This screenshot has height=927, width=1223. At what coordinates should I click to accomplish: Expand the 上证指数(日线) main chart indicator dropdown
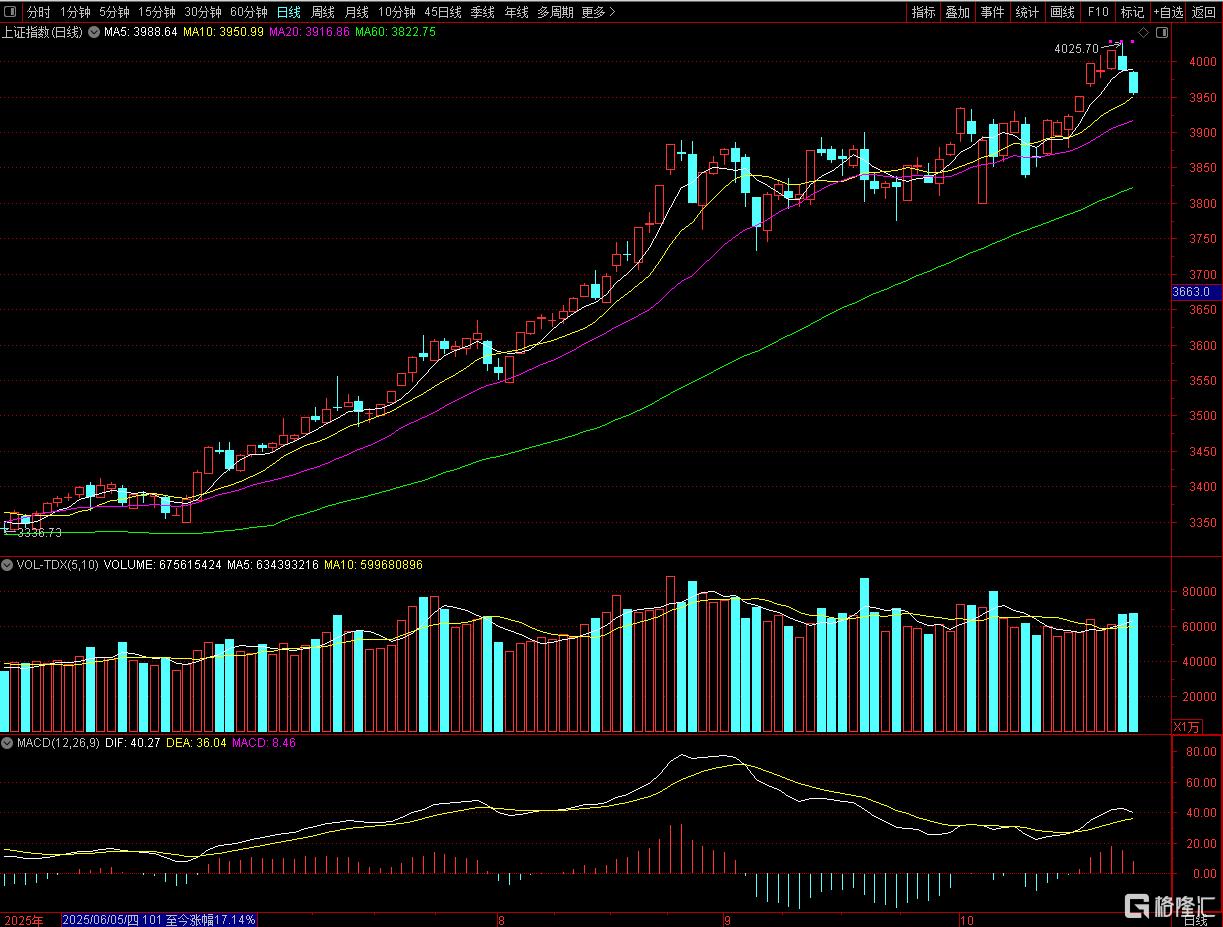point(96,32)
